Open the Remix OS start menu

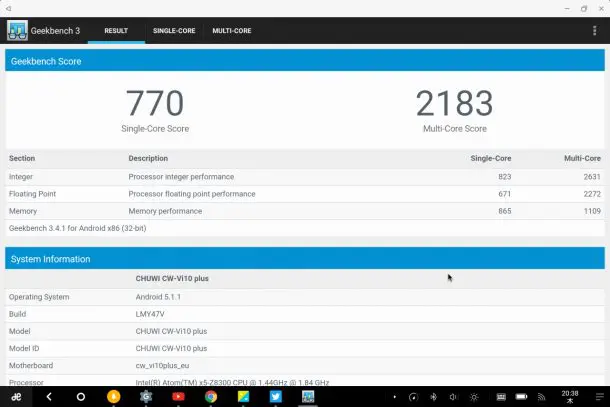pyautogui.click(x=16, y=397)
